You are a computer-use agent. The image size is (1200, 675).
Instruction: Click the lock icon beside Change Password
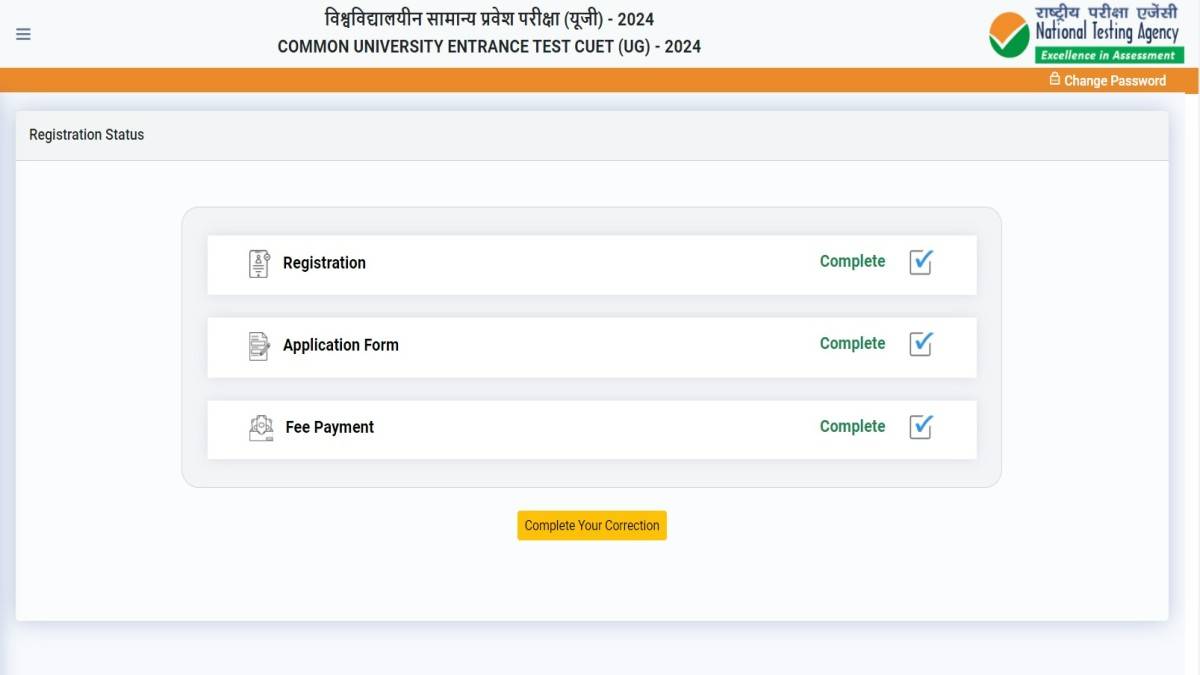[1054, 79]
